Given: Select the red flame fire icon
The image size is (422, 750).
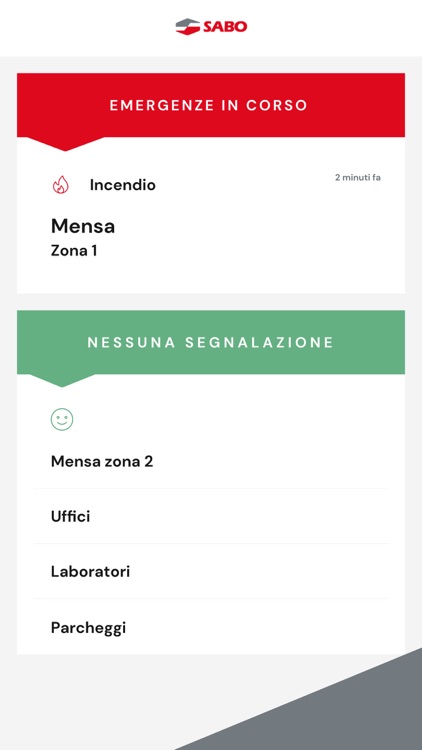Looking at the screenshot, I should [x=61, y=185].
